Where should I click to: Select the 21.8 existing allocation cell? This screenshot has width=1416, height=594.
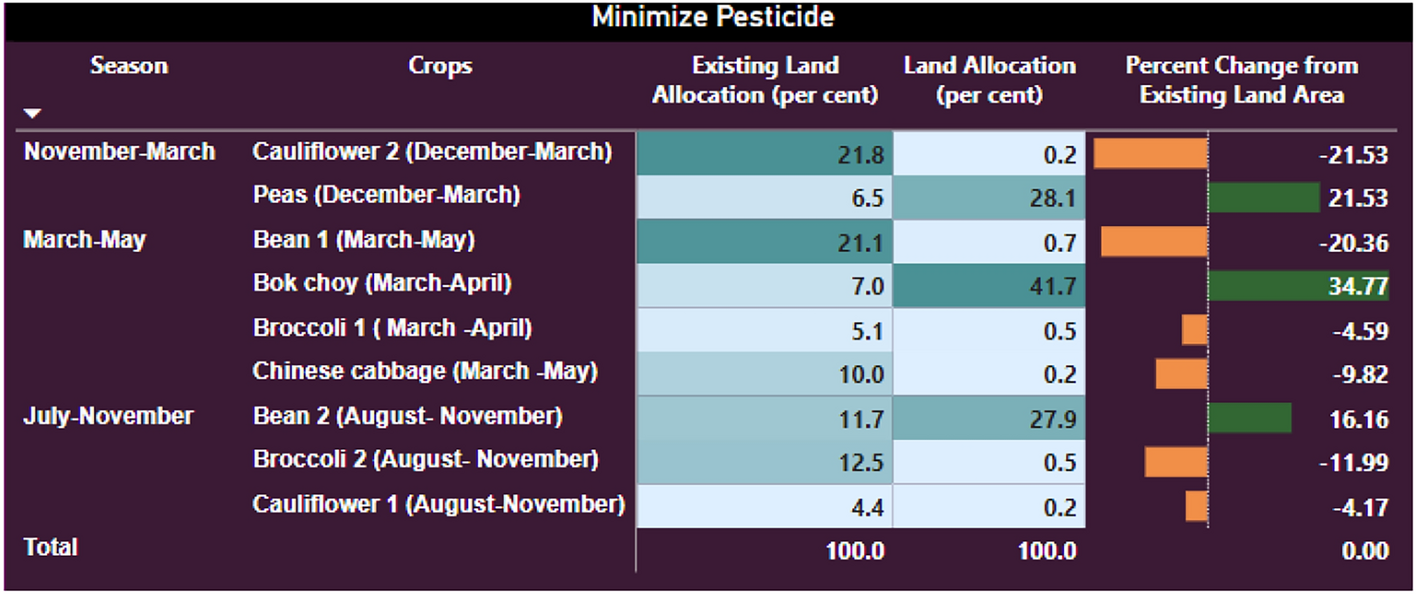765,154
